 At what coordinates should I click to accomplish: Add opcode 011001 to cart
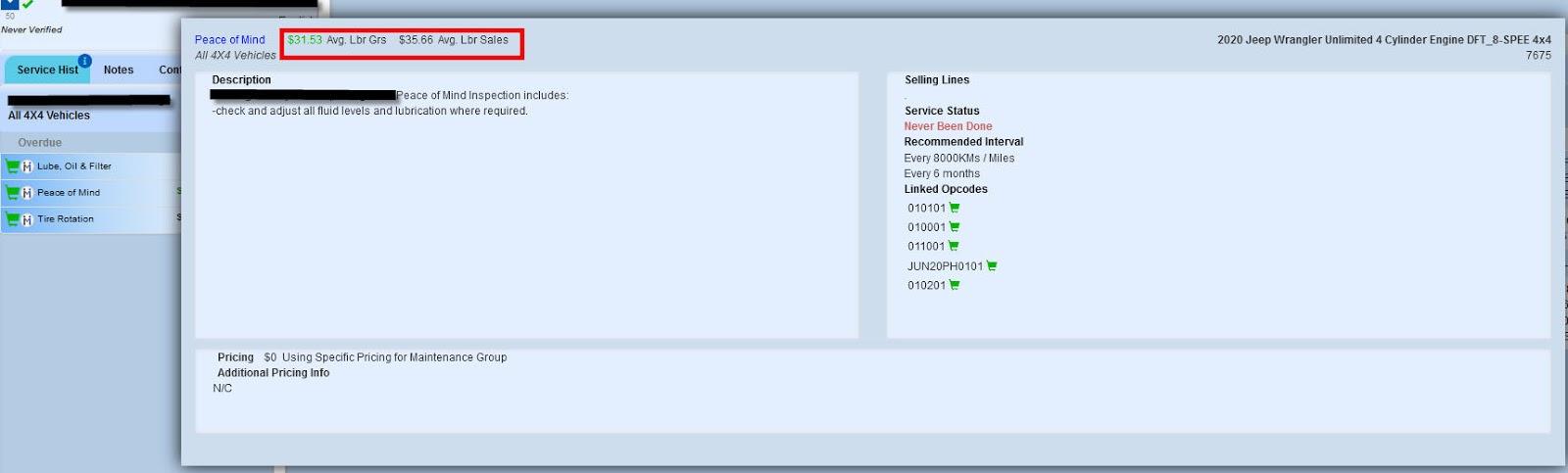954,246
